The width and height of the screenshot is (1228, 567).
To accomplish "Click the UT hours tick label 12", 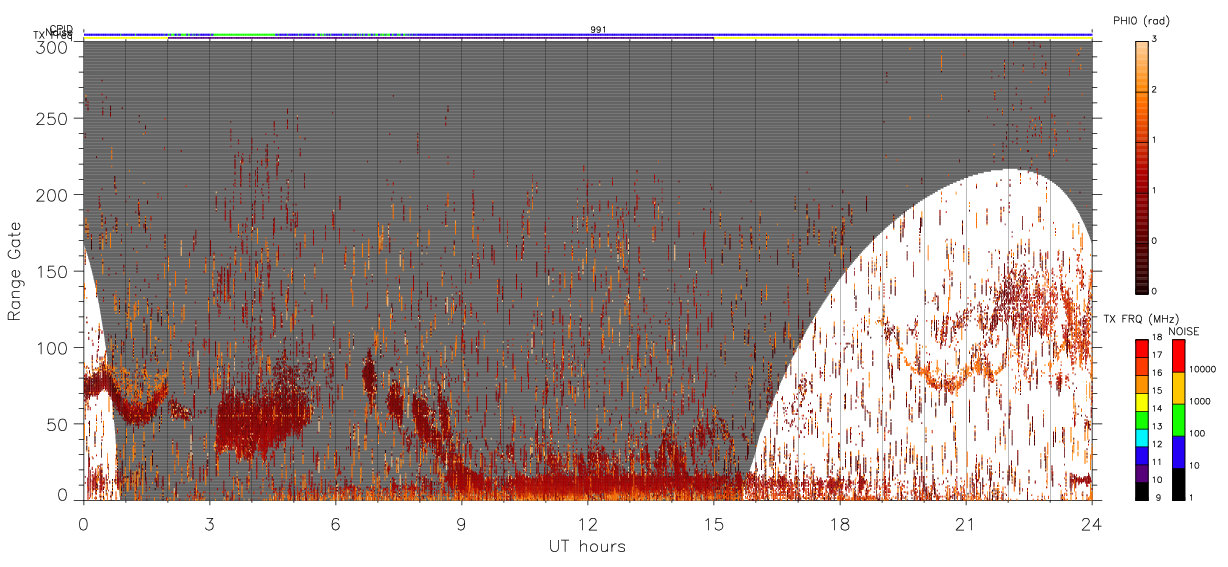I will coord(587,523).
